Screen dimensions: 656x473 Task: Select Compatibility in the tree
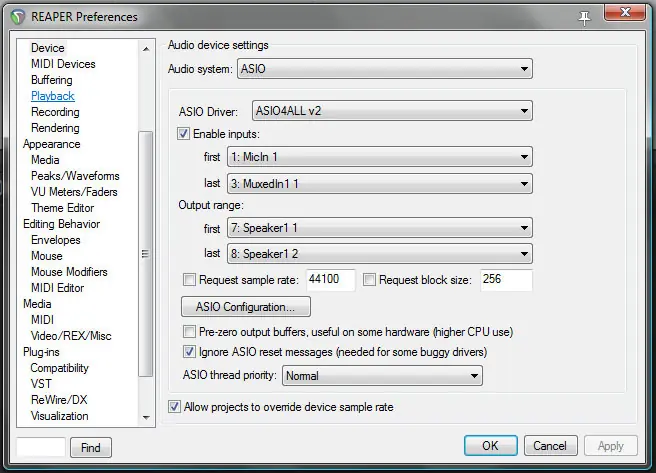pyautogui.click(x=59, y=368)
